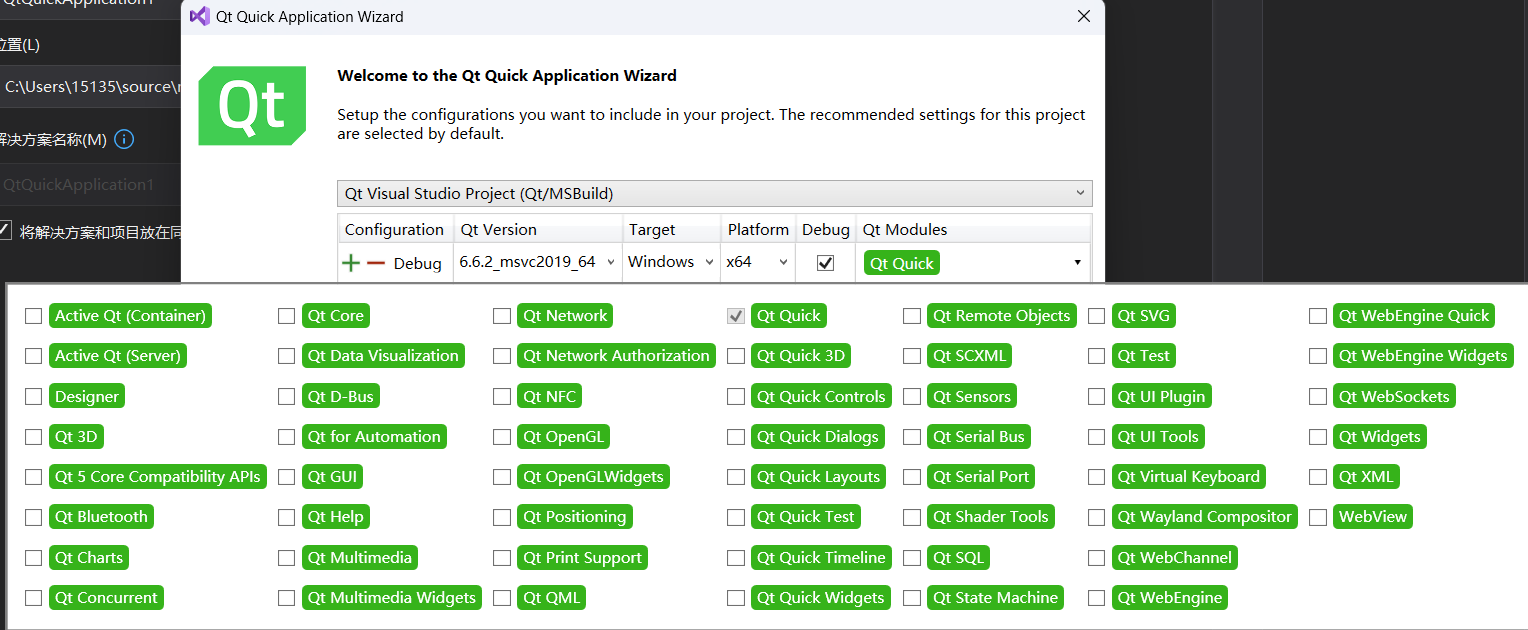The height and width of the screenshot is (630, 1528).
Task: Click the solution name input field
Action: [x=90, y=185]
